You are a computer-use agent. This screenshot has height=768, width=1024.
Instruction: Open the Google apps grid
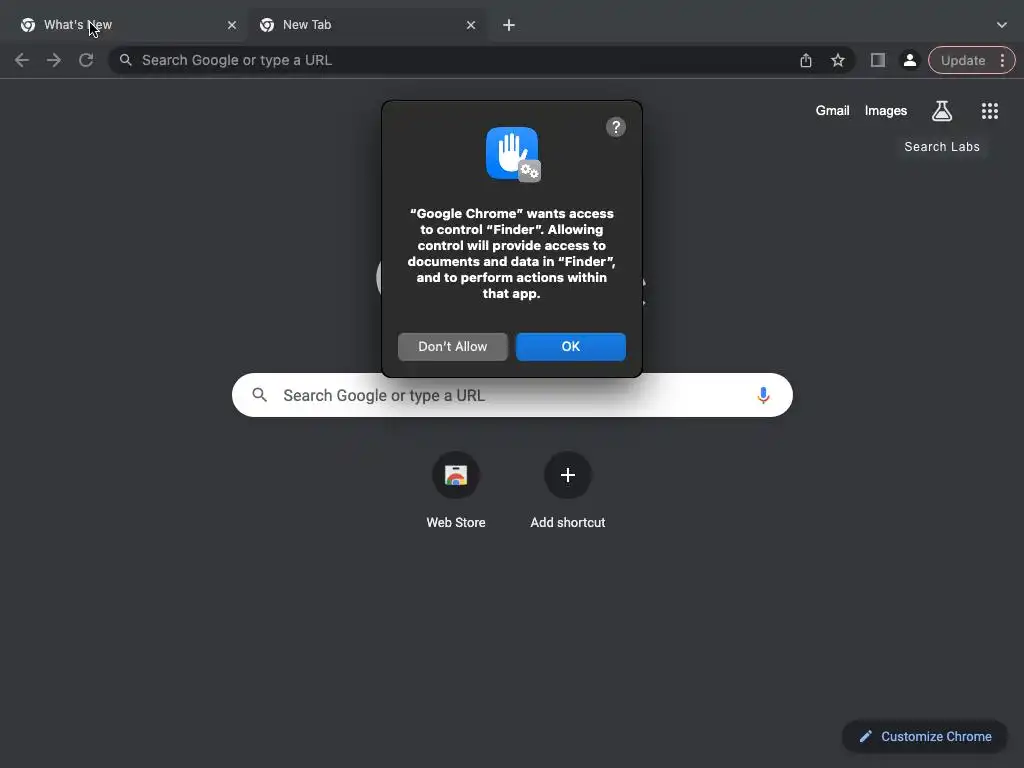pos(990,111)
